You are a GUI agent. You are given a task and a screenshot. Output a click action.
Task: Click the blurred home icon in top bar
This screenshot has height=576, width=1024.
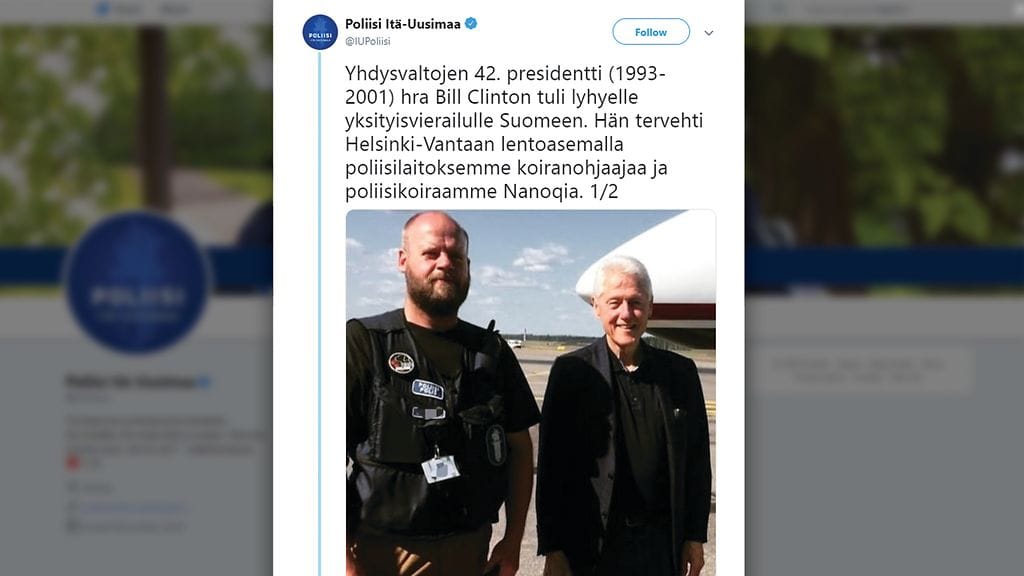103,9
